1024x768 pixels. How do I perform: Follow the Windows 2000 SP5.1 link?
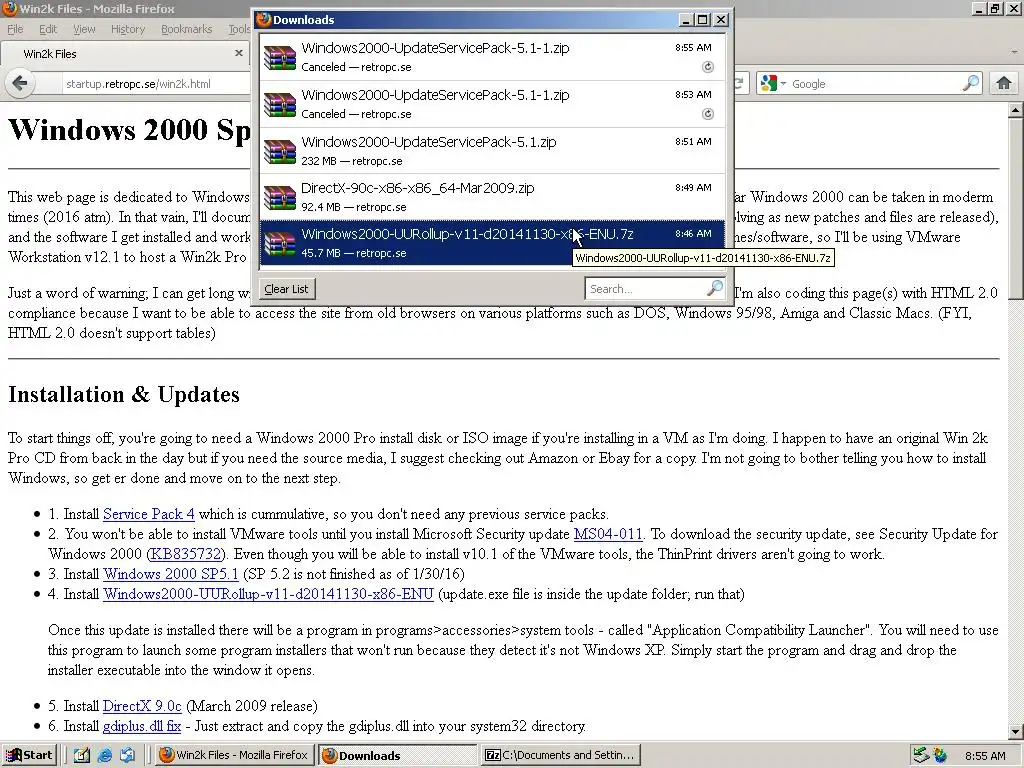pos(170,574)
